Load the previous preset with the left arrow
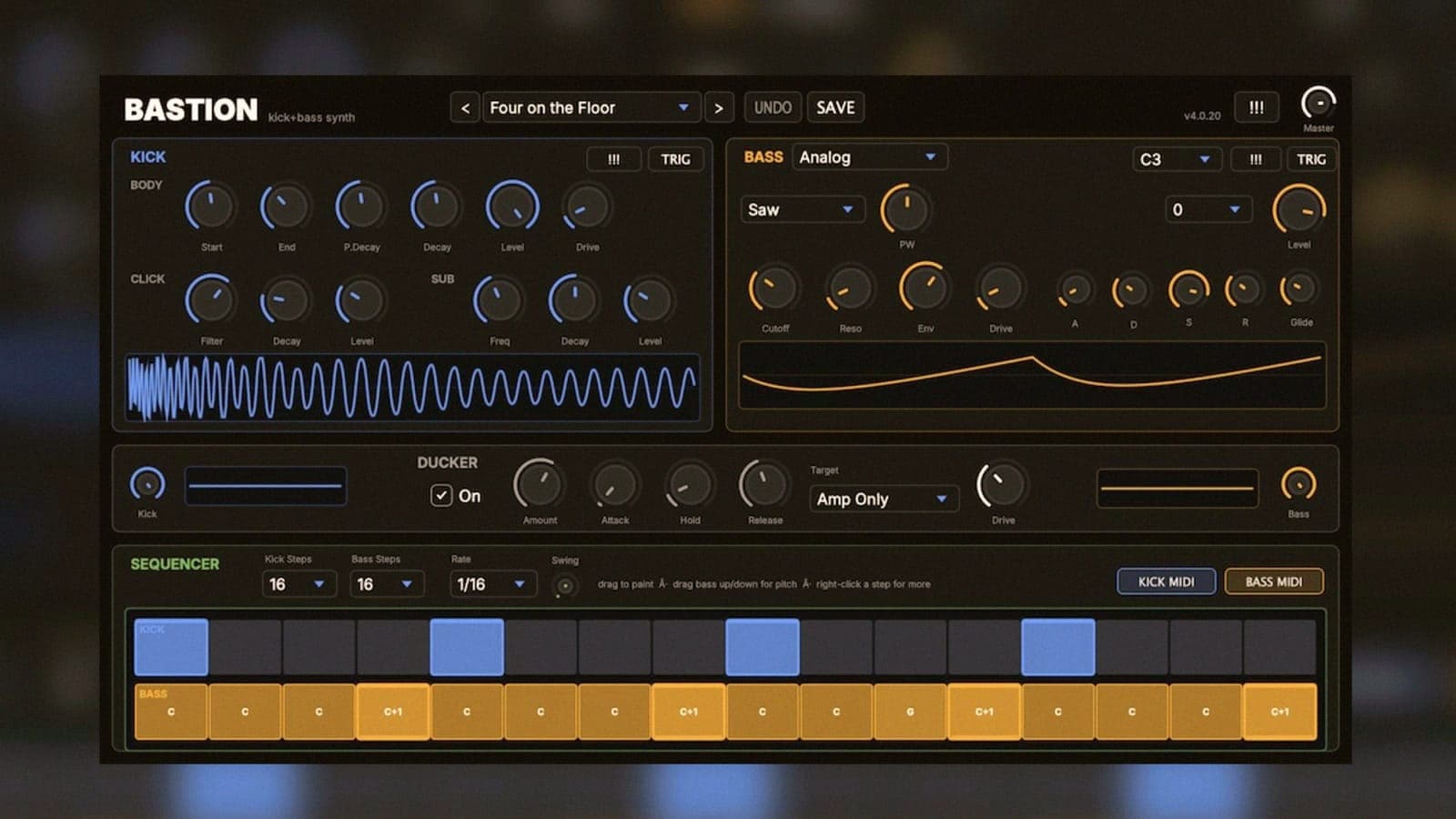The height and width of the screenshot is (819, 1456). [465, 108]
